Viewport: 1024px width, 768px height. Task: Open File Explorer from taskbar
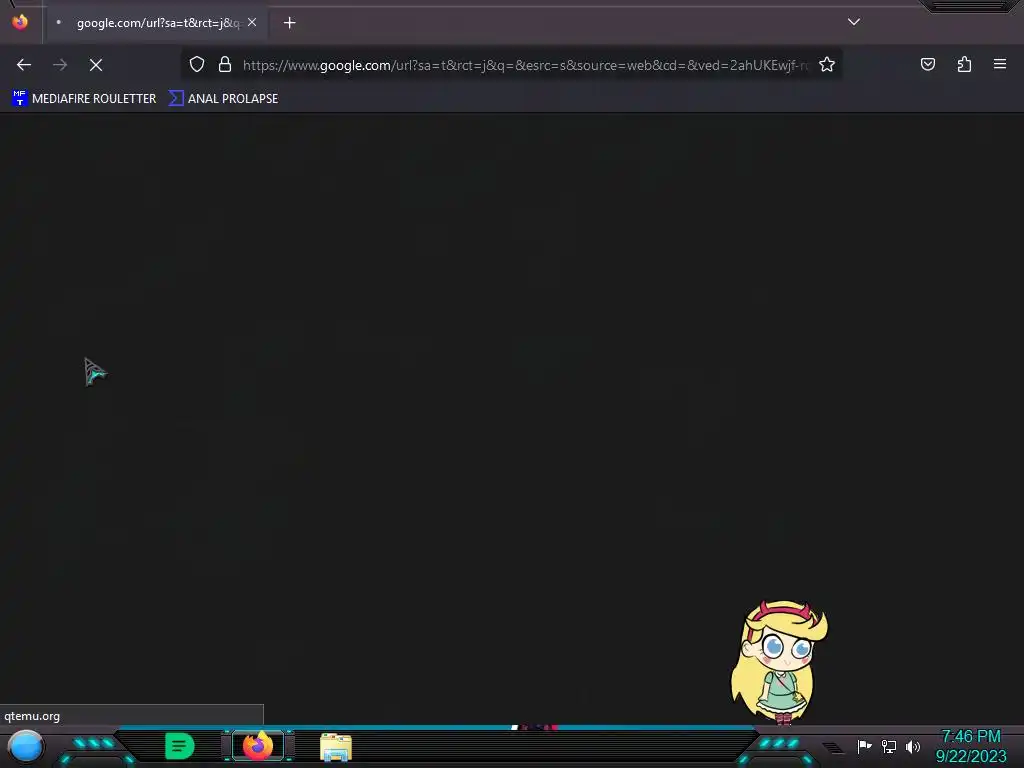pos(336,747)
